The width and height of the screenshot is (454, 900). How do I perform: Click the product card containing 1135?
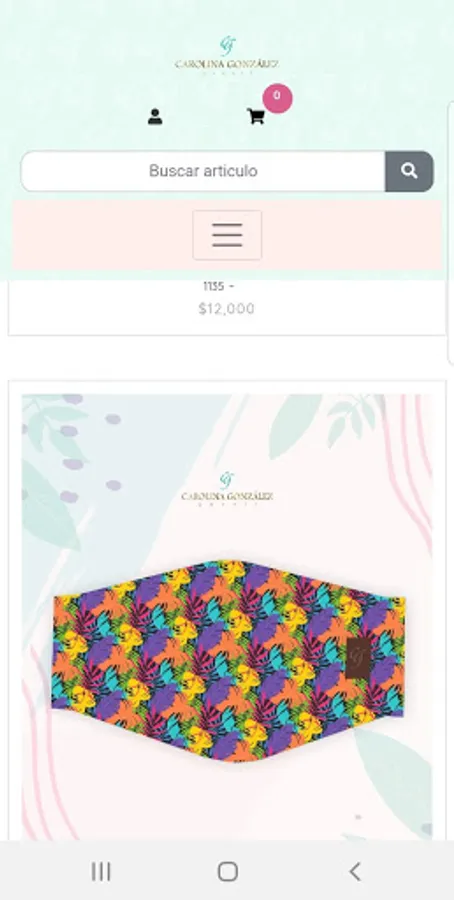[227, 307]
